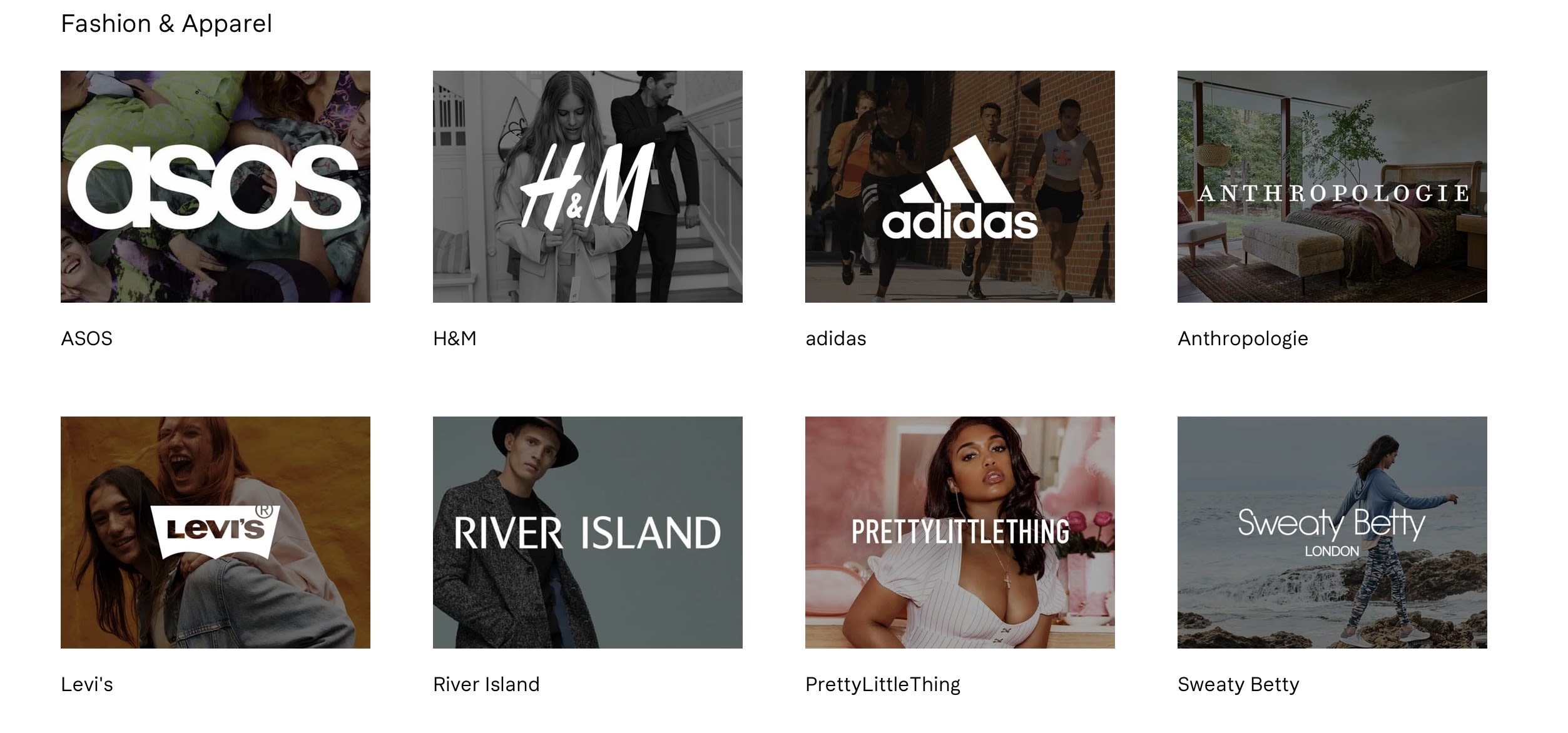The image size is (1568, 733).
Task: Click the white H&M script logo
Action: click(588, 186)
